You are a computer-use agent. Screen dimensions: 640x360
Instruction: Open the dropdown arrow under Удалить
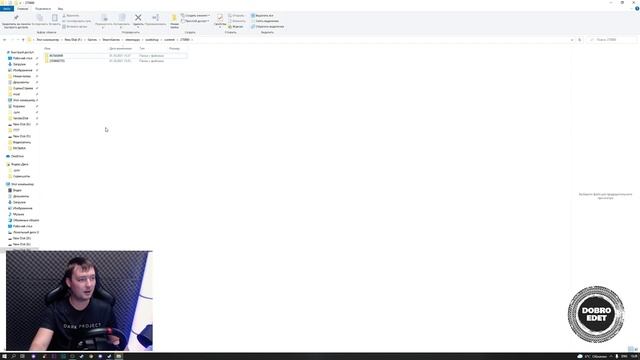pos(138,27)
